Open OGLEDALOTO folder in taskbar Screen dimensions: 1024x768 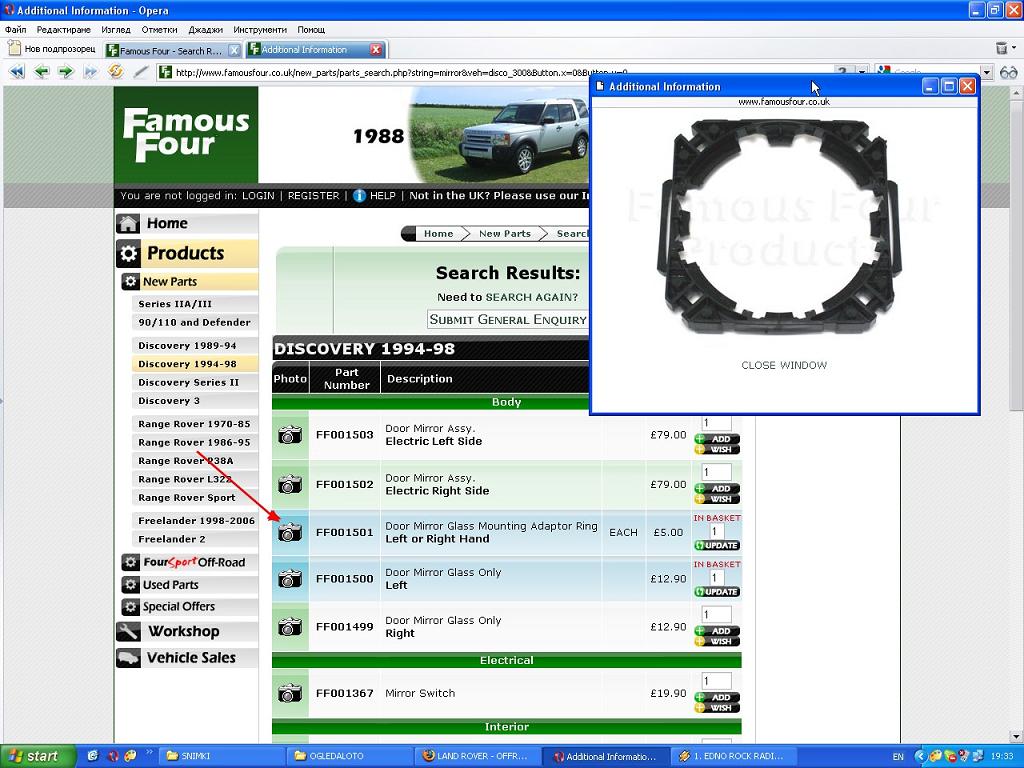coord(349,756)
